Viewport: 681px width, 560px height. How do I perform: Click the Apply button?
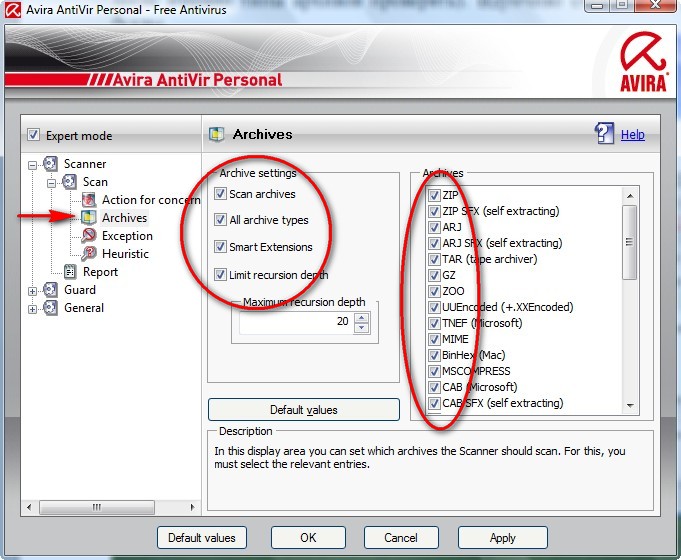tap(502, 538)
